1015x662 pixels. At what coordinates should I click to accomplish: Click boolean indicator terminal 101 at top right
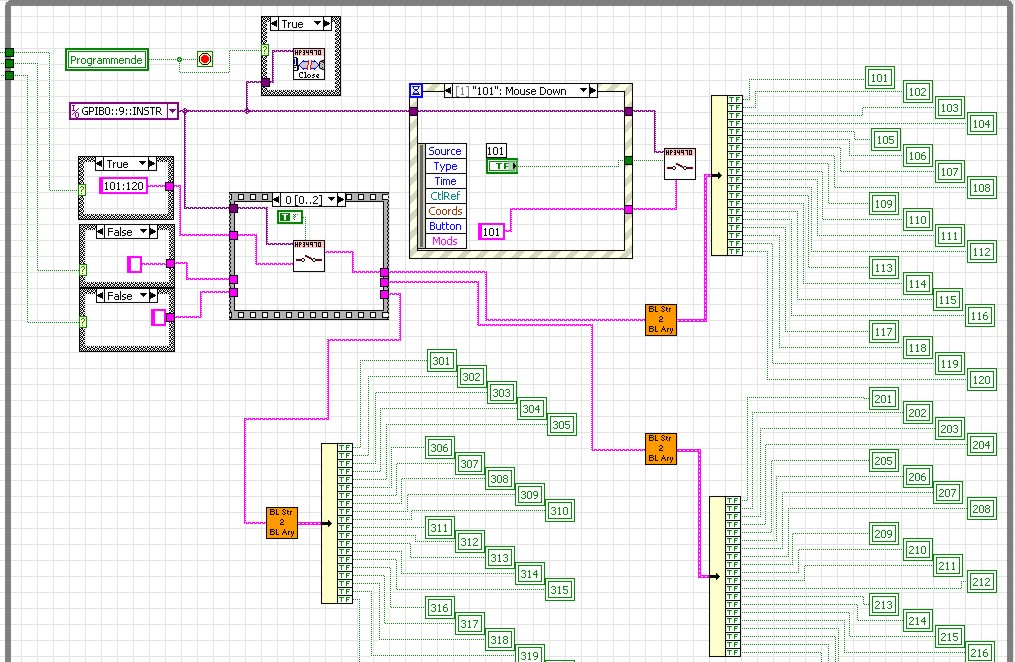(x=880, y=78)
